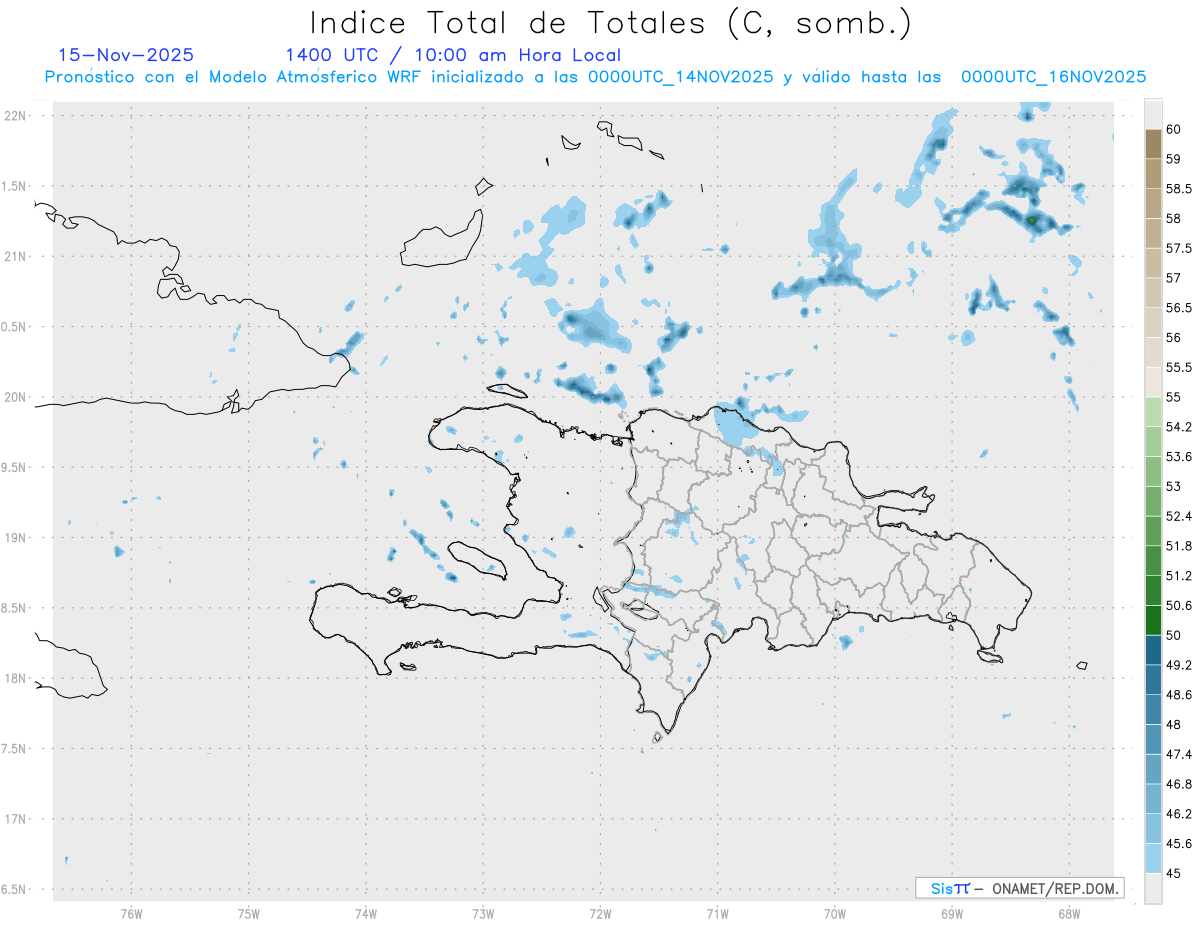Click the 18N latitude label
The image size is (1200, 927).
[x=14, y=679]
